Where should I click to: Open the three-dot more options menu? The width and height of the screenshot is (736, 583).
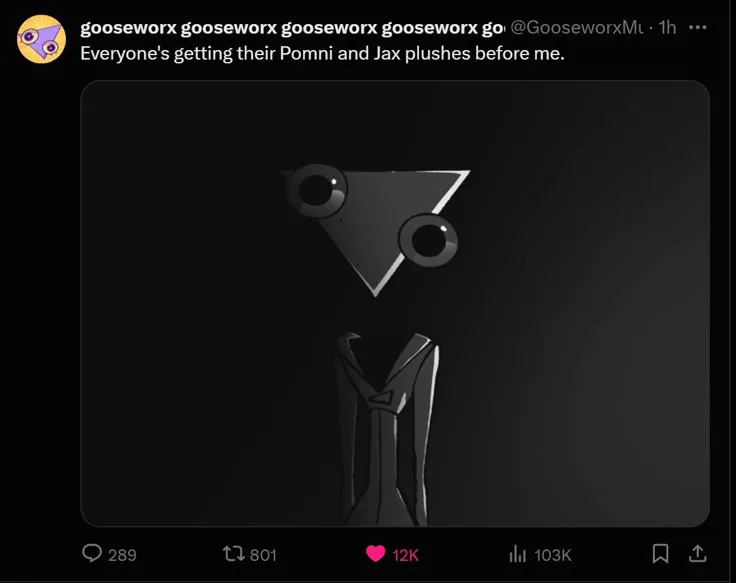tap(698, 28)
